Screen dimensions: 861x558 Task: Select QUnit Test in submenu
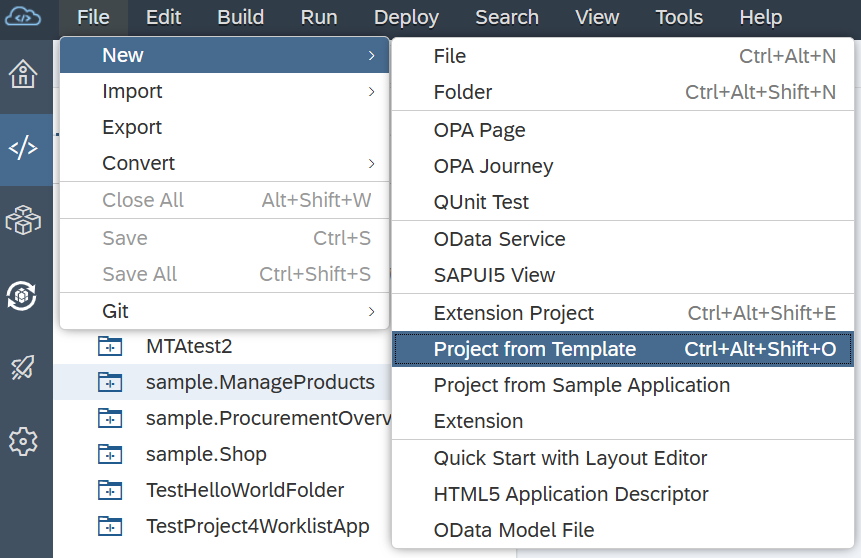click(x=623, y=202)
